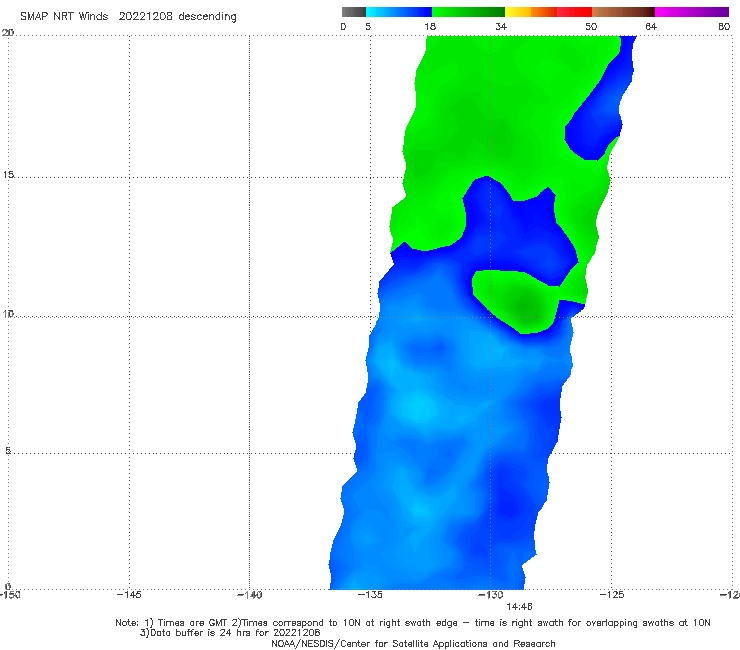Click the light cyan low-wind spot near 7N

(x=418, y=407)
